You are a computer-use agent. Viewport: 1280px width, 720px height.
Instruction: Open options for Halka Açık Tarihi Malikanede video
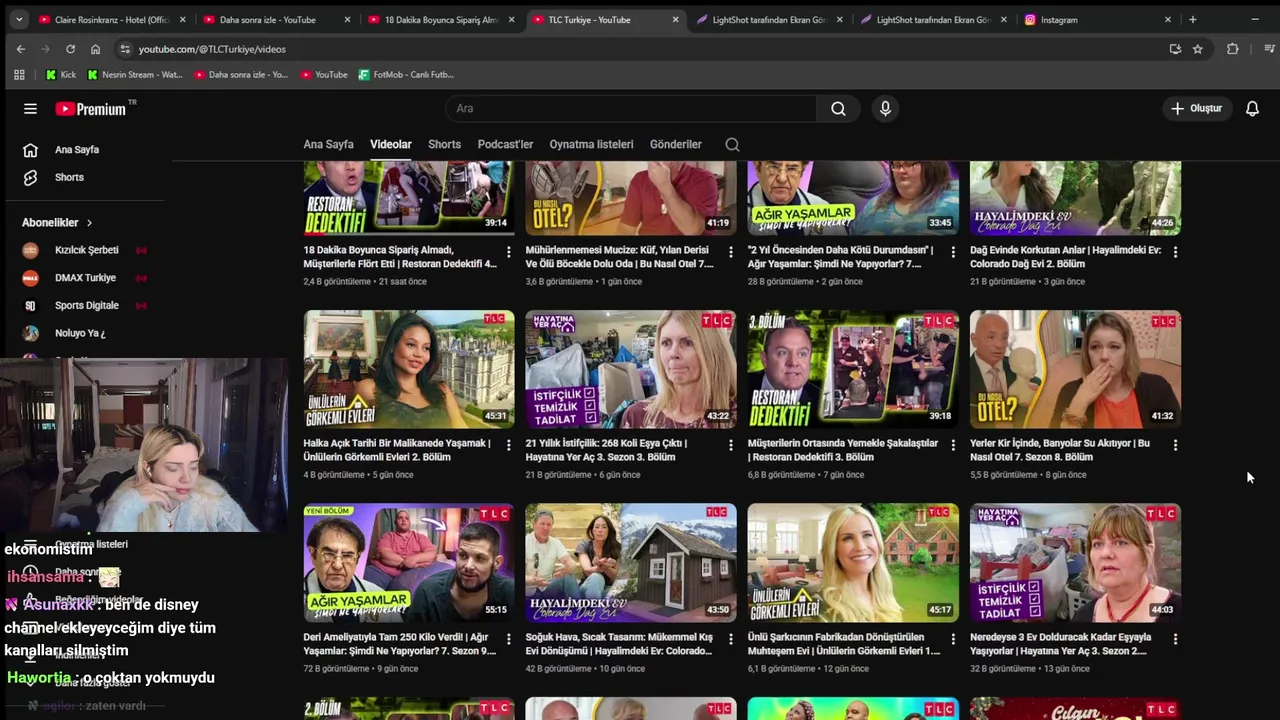pos(508,445)
